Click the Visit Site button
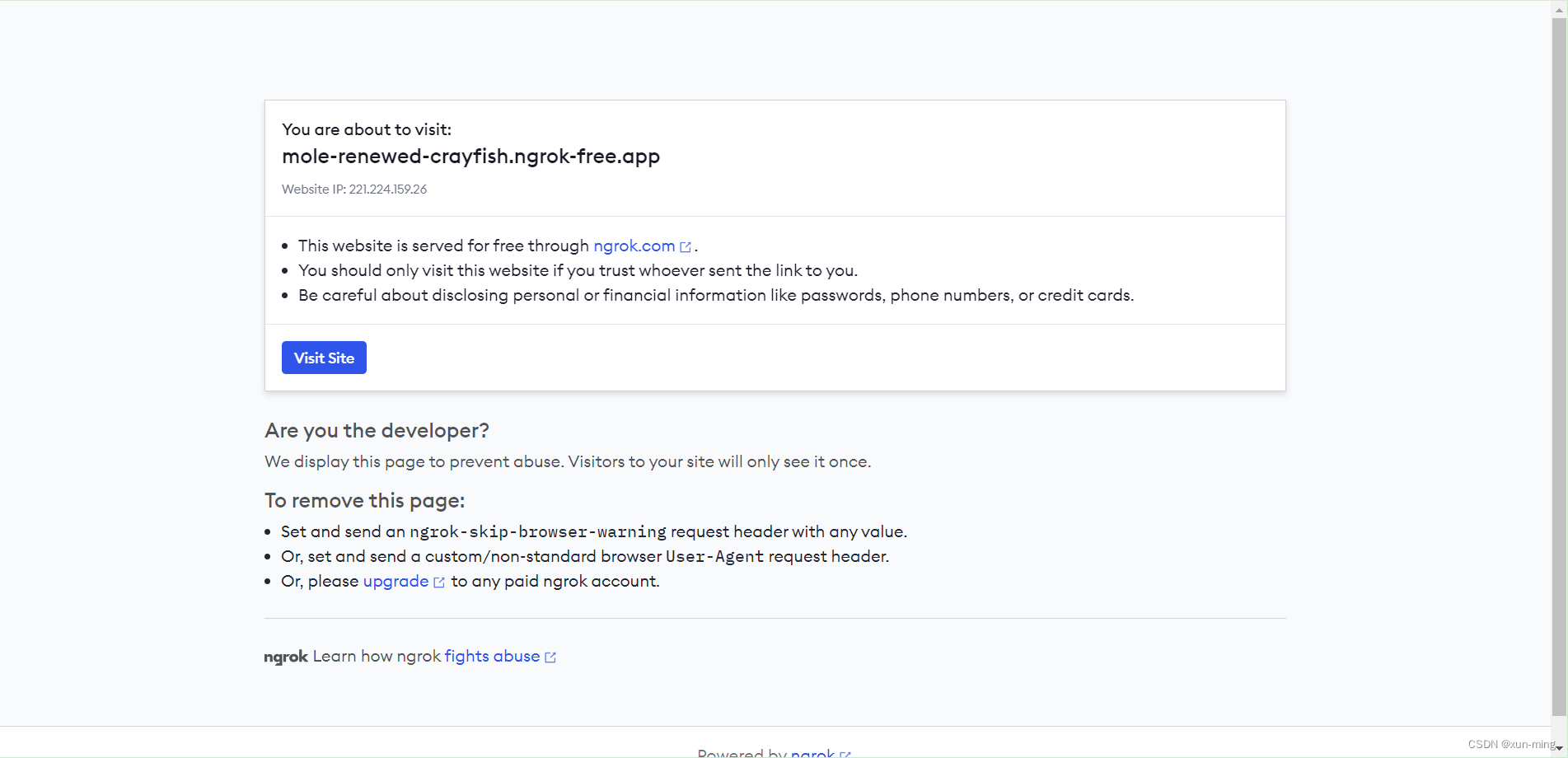Viewport: 1568px width, 758px height. coord(324,358)
